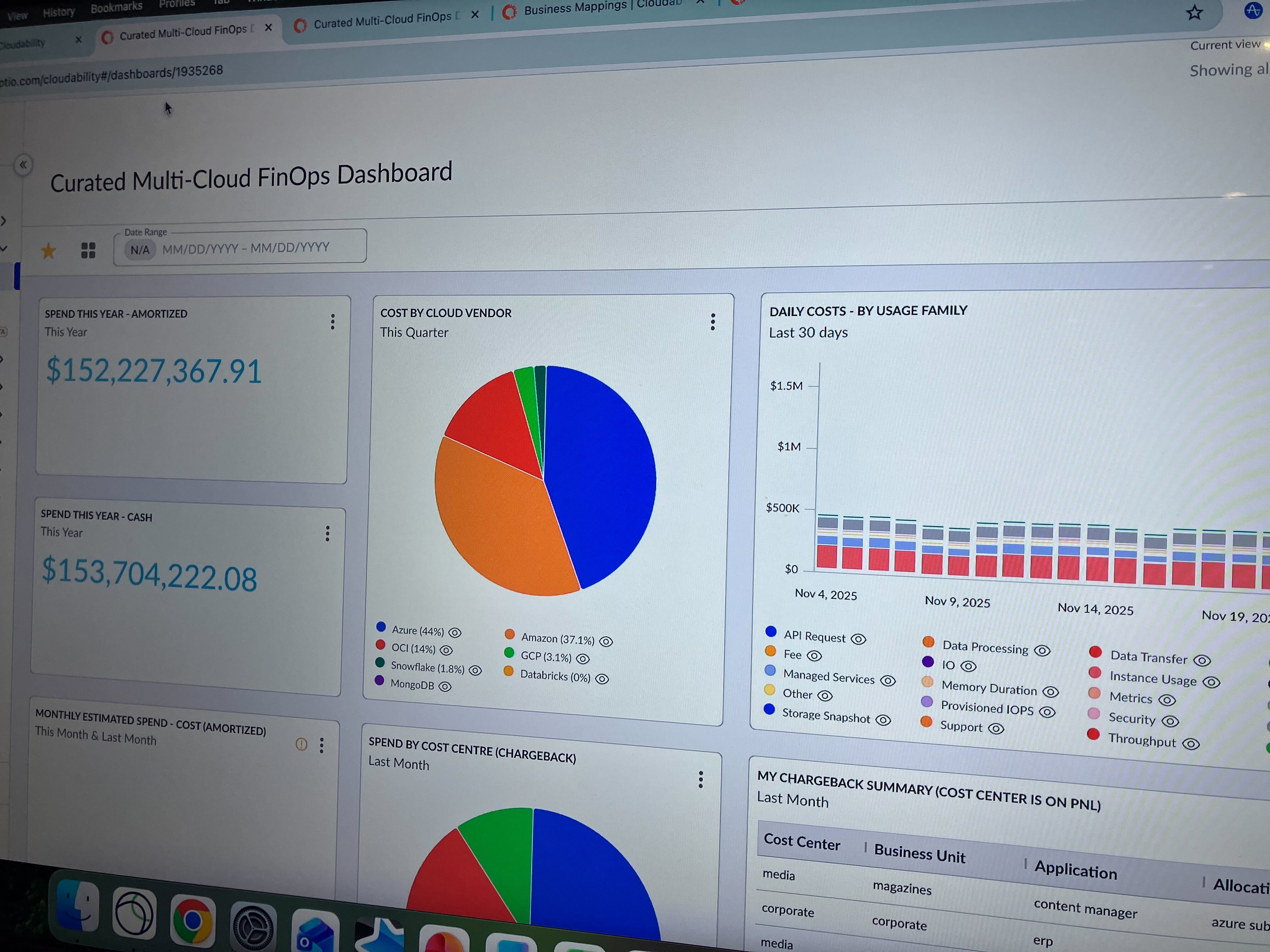Toggle Azure (44%) visibility eye icon
This screenshot has width=1270, height=952.
point(455,632)
